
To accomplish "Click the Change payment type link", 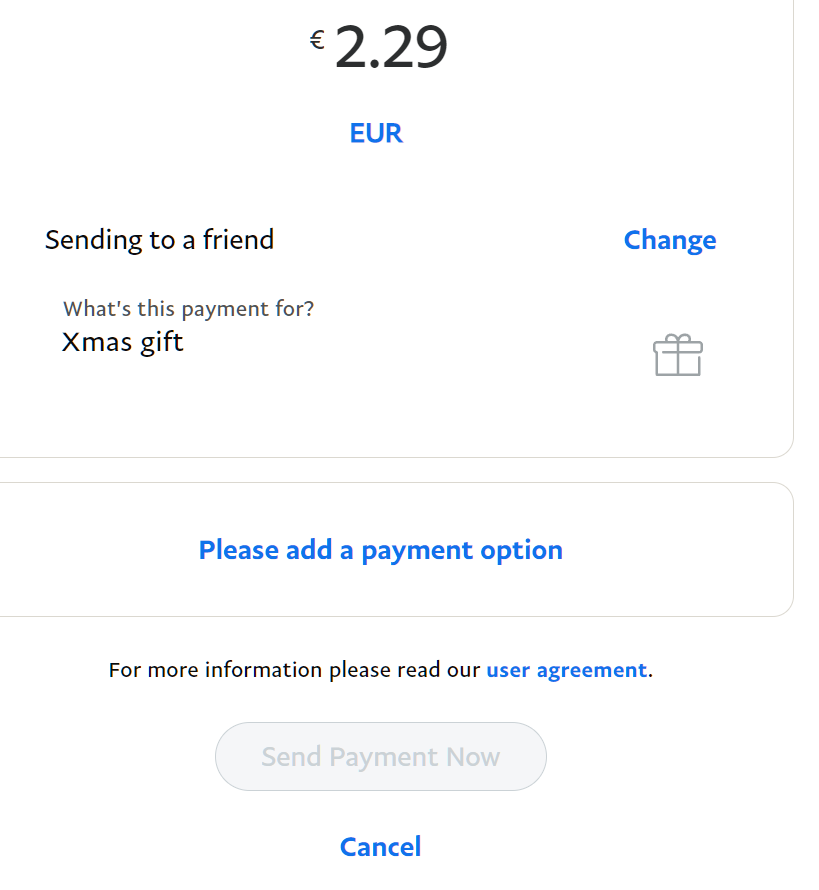I will (670, 240).
